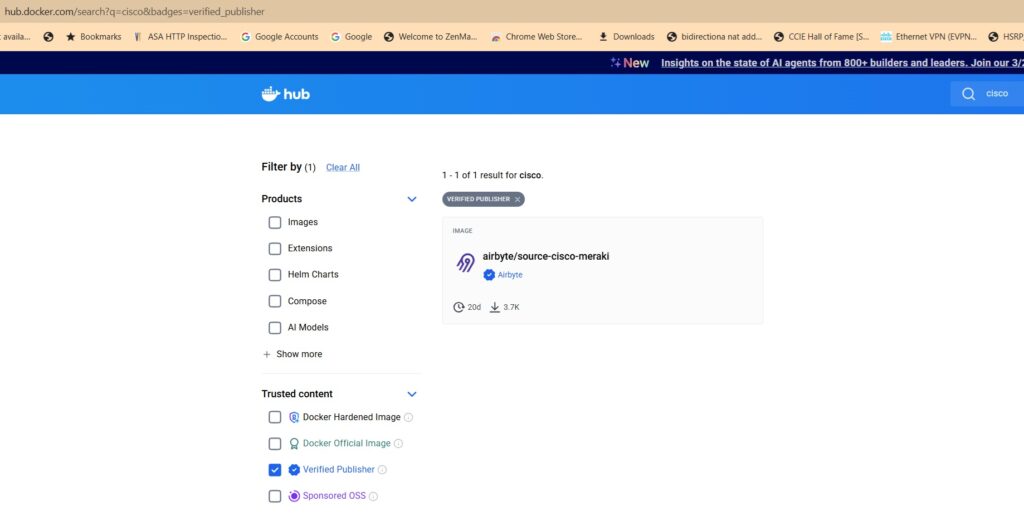Open the ASA HTTP Inspection bookmark
This screenshot has width=1024, height=516.
coord(180,37)
